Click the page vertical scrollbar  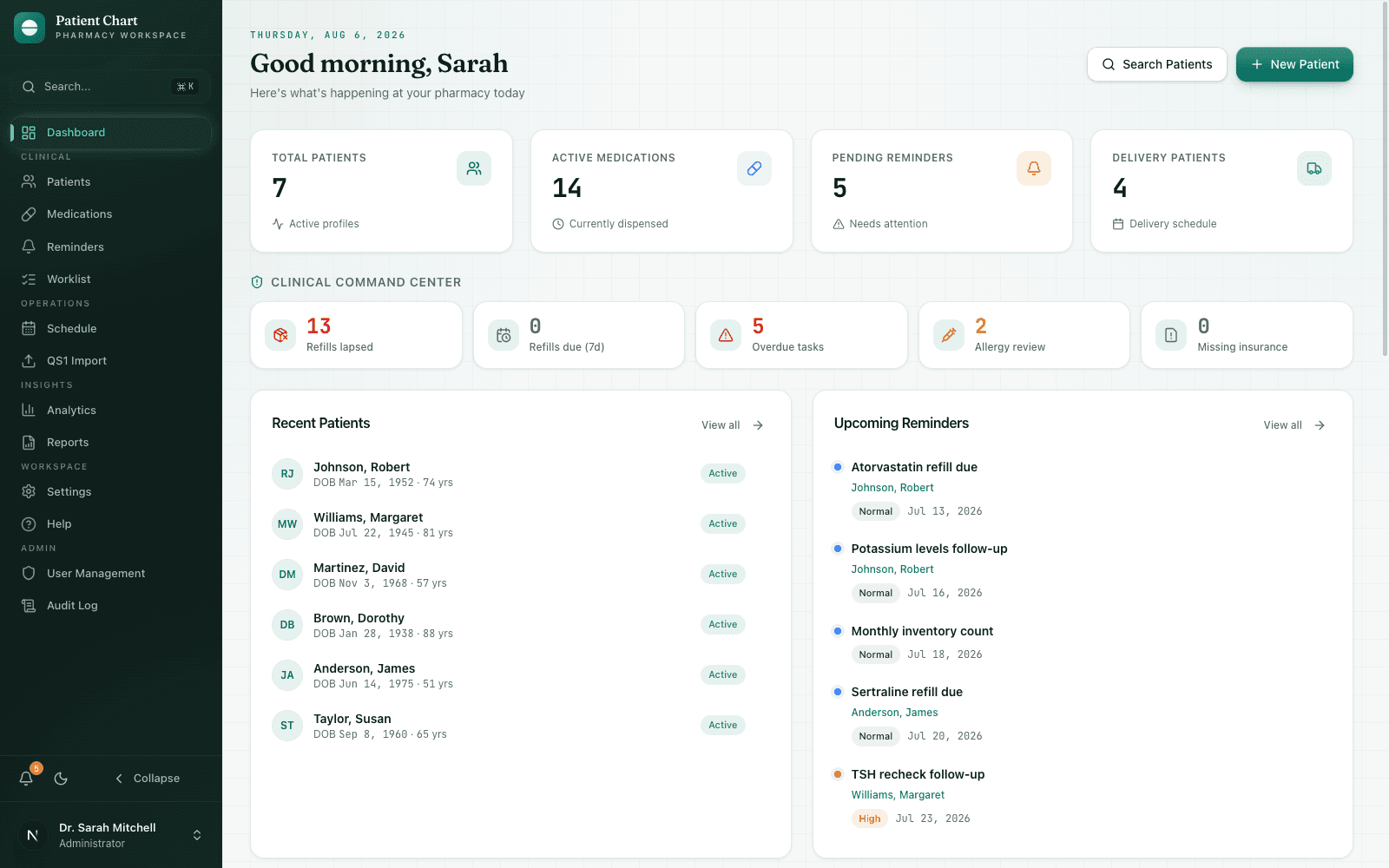[x=1384, y=178]
